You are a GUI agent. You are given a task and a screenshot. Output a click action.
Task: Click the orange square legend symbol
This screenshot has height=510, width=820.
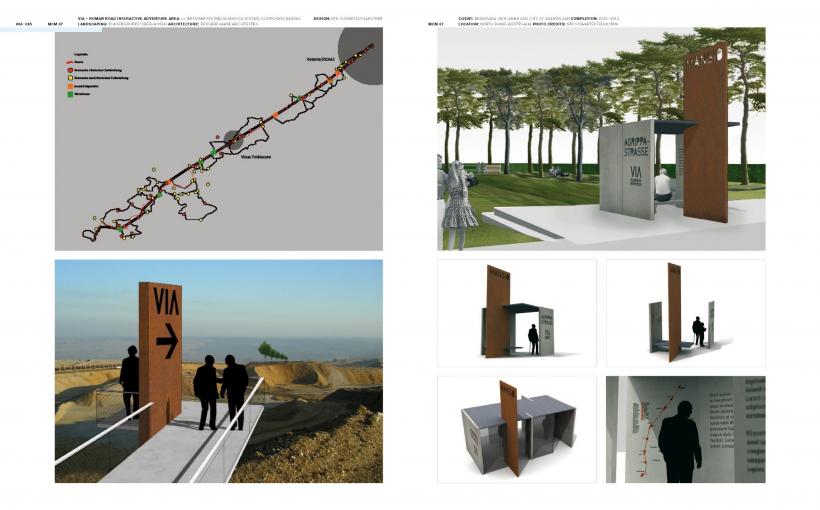[67, 86]
